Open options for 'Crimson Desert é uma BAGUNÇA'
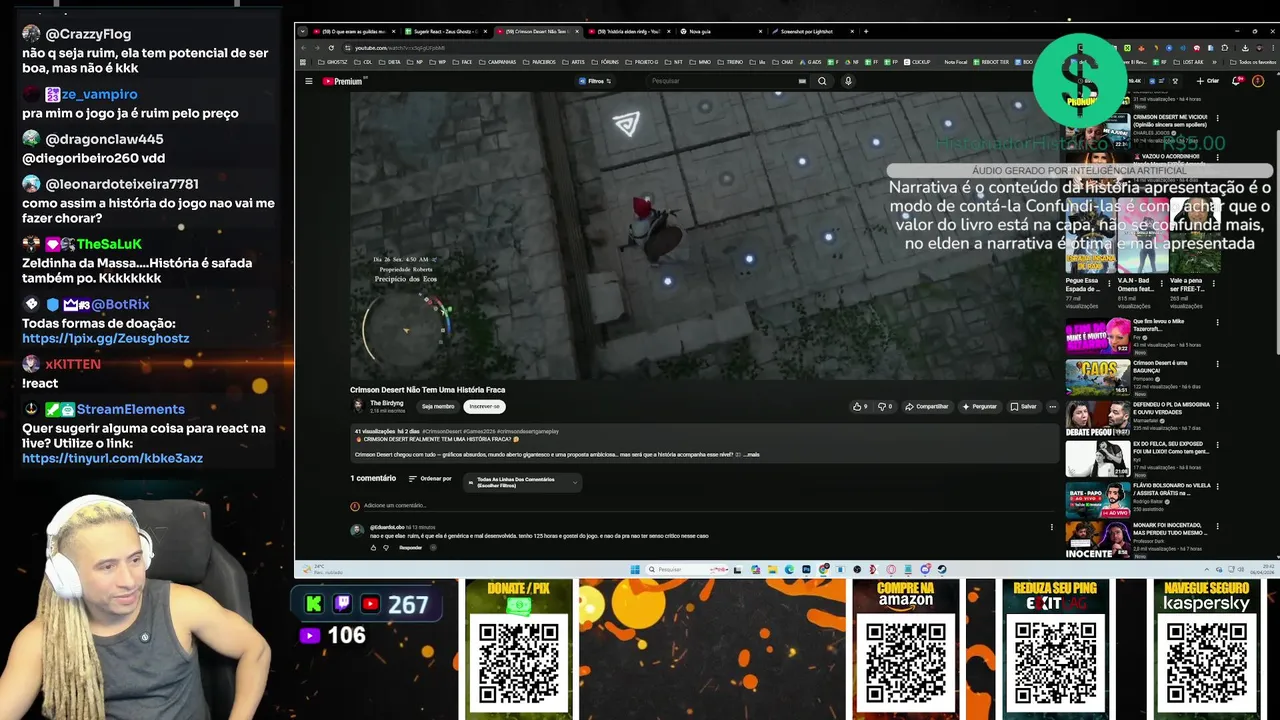The image size is (1280, 720). coord(1217,364)
